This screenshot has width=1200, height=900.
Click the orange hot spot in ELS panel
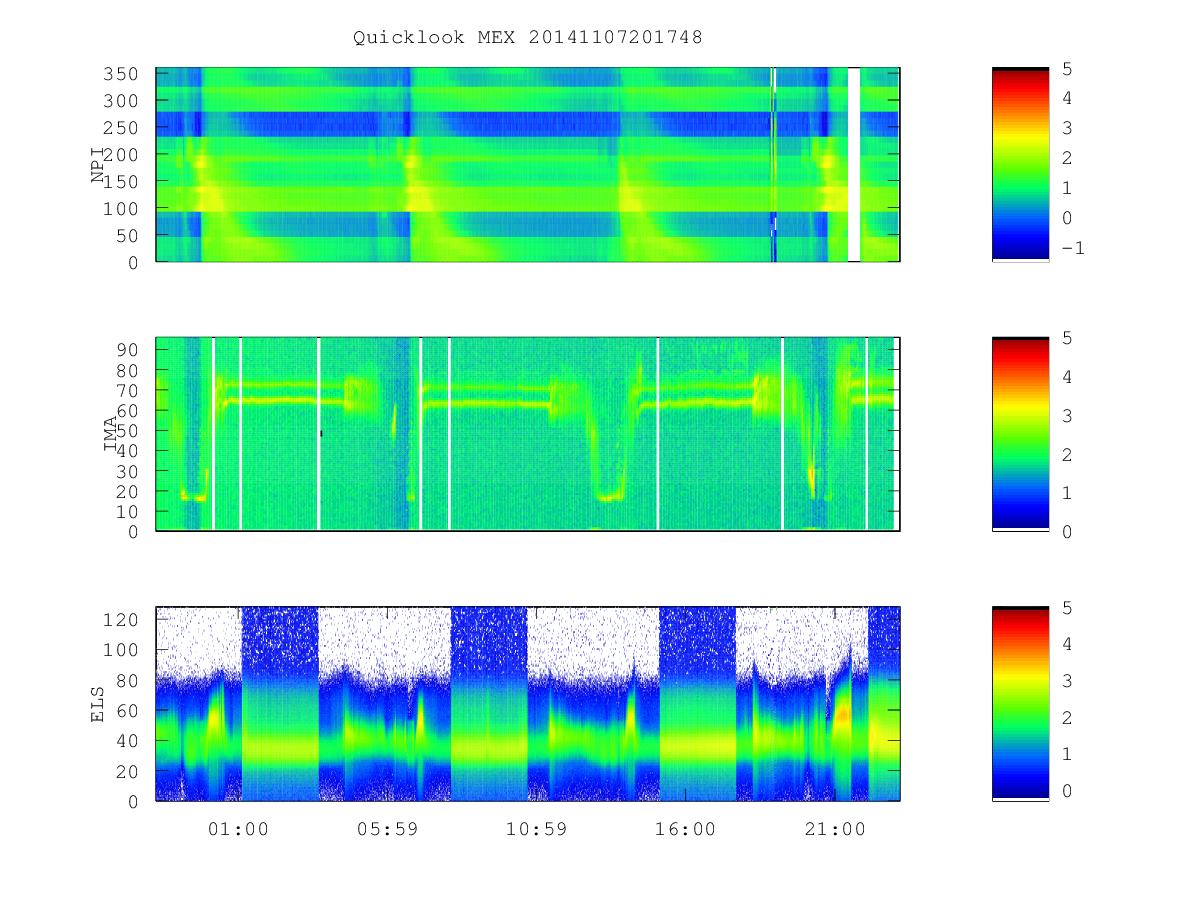[842, 715]
